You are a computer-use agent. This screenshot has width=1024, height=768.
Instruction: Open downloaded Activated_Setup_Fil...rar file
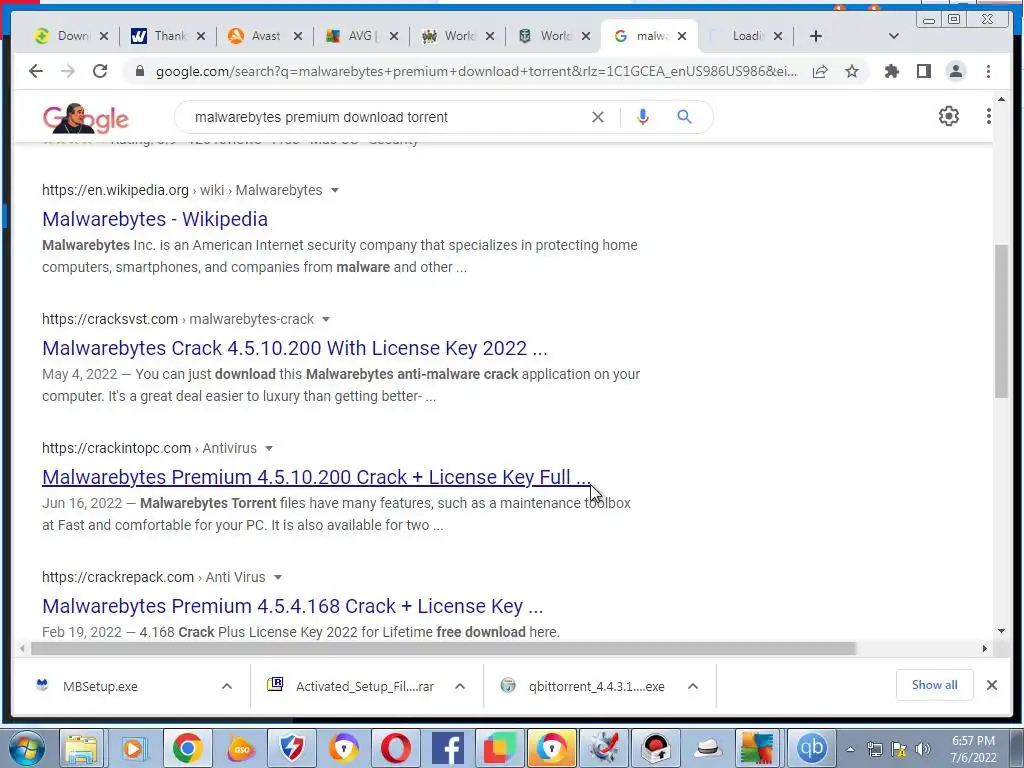(x=364, y=686)
